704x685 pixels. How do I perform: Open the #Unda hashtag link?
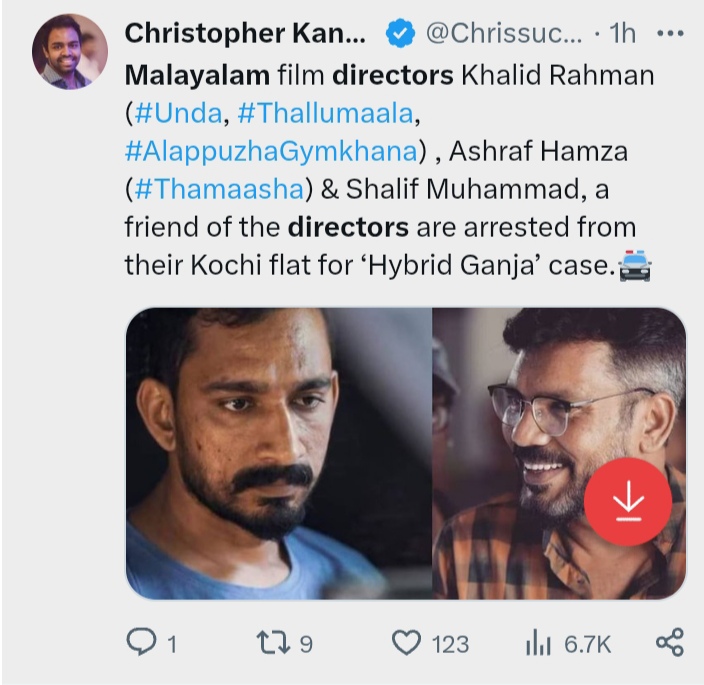(x=178, y=113)
